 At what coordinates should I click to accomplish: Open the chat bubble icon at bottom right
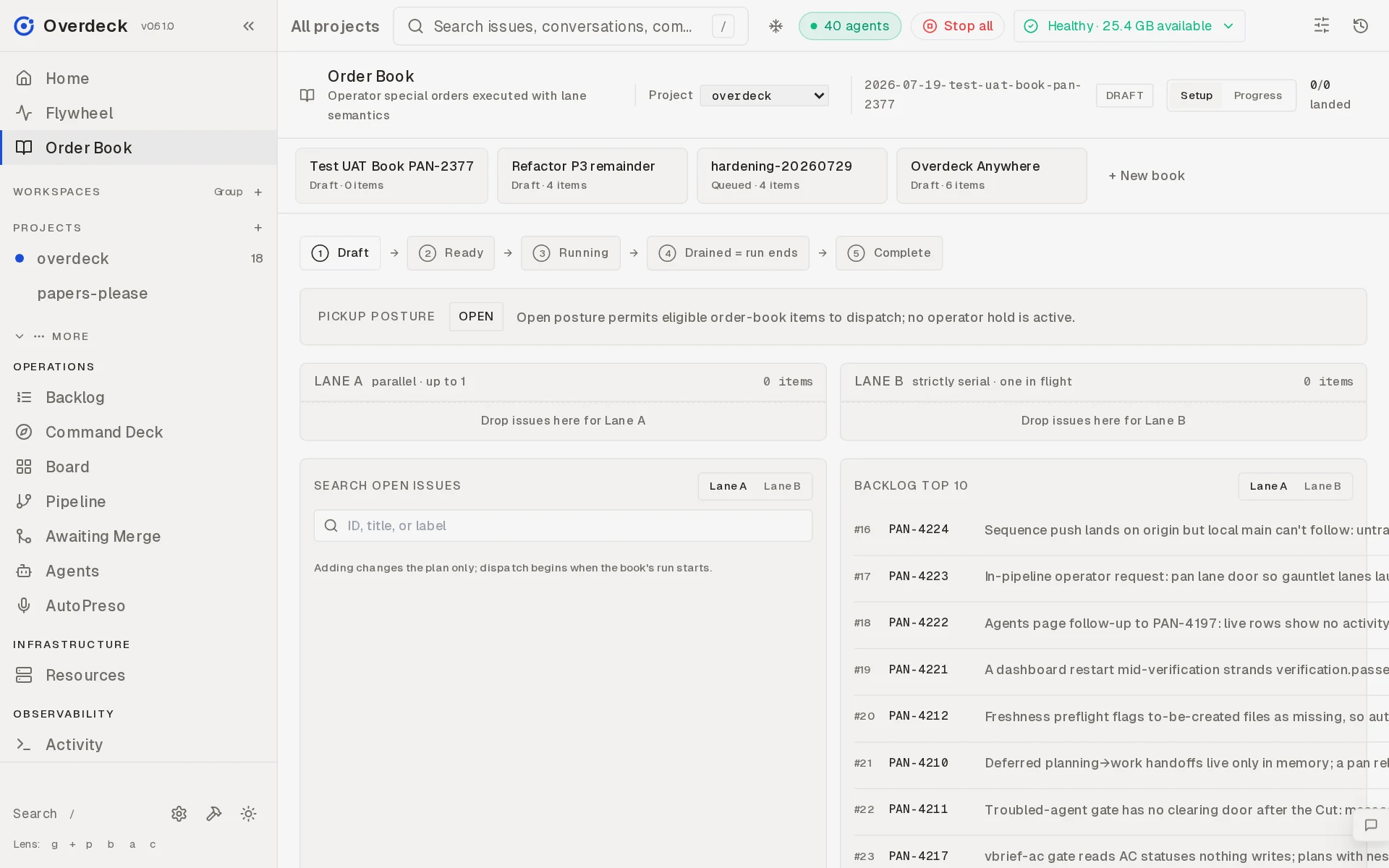(1371, 825)
